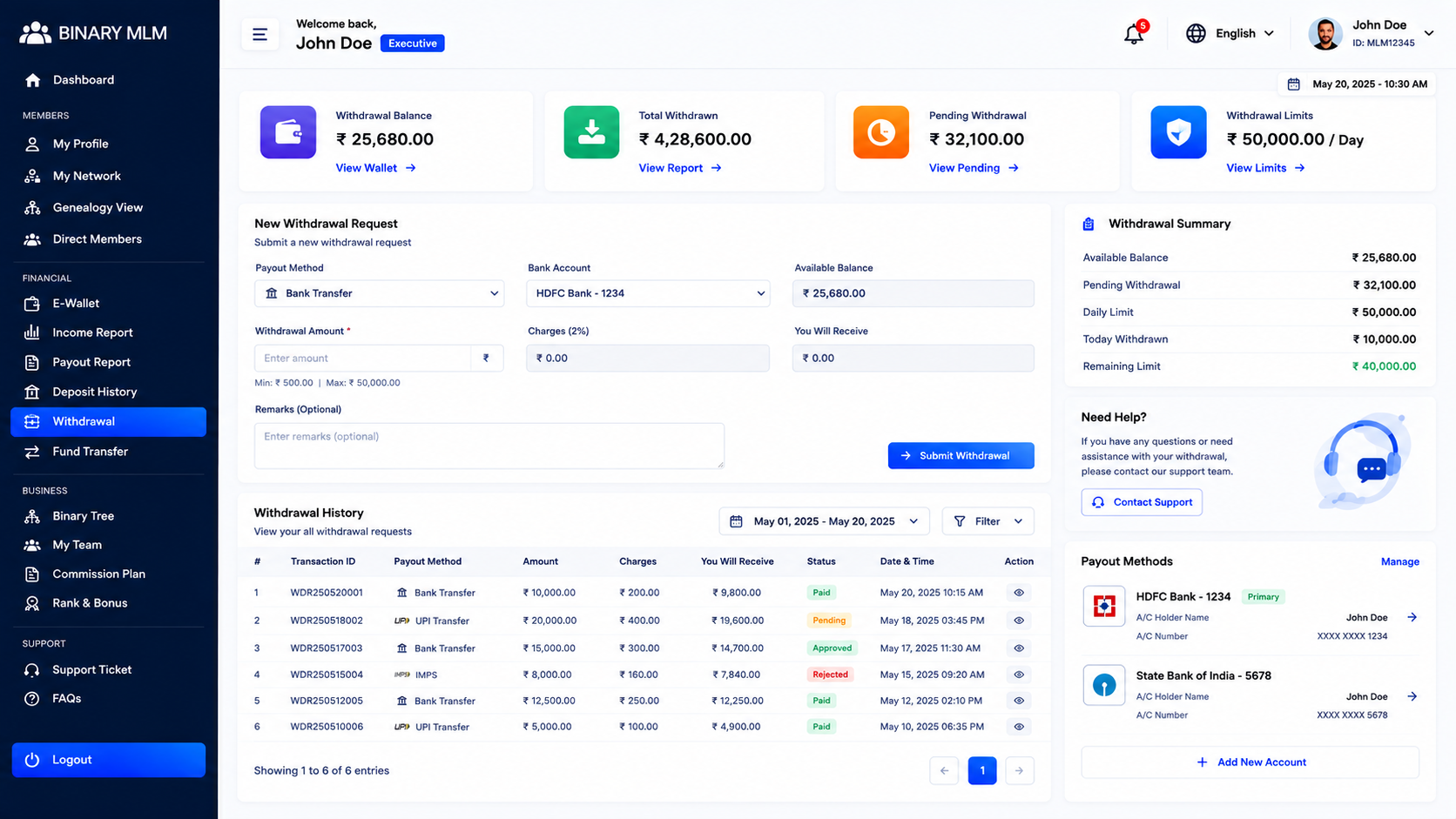Click the HDFC Bank logo
1456x819 pixels.
coord(1104,607)
